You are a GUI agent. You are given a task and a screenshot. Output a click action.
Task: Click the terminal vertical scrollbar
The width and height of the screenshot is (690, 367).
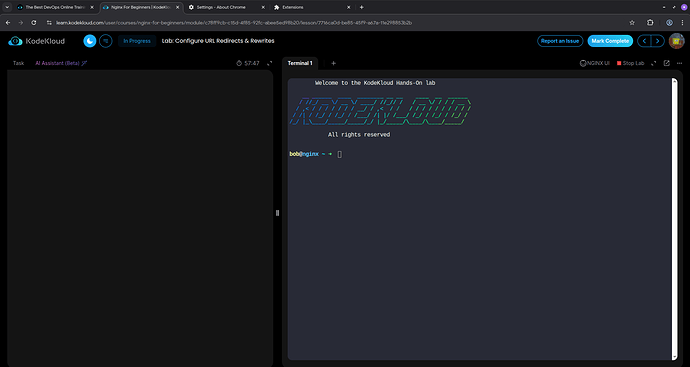pos(675,219)
